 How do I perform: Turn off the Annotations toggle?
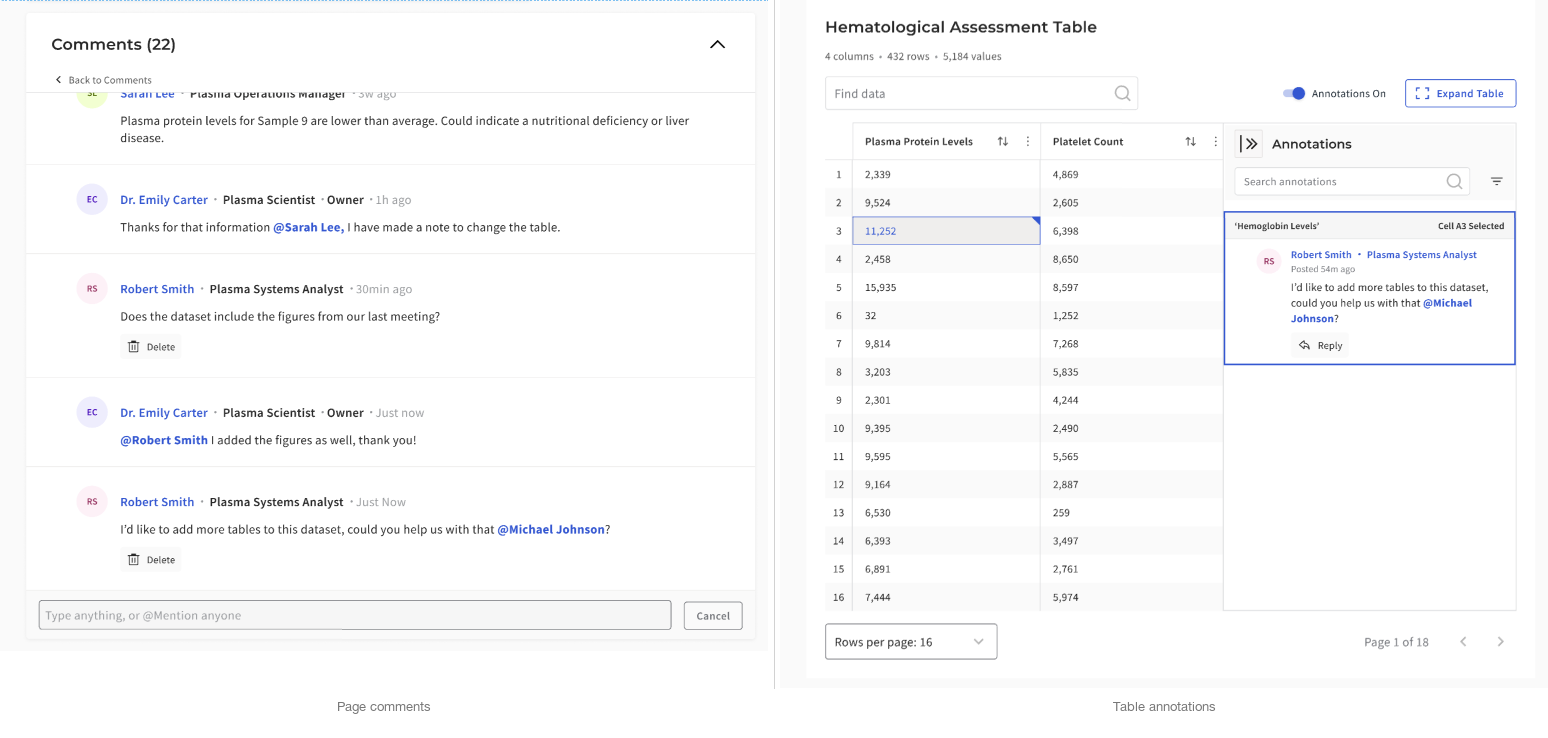point(1294,94)
